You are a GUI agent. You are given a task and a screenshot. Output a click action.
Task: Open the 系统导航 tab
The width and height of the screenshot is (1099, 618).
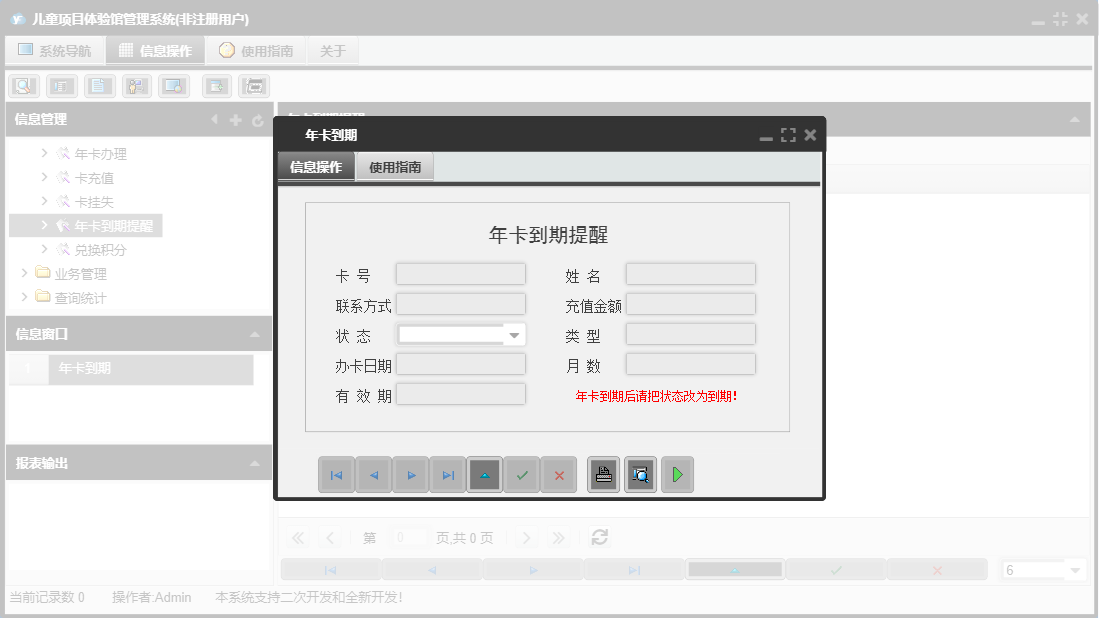[55, 49]
